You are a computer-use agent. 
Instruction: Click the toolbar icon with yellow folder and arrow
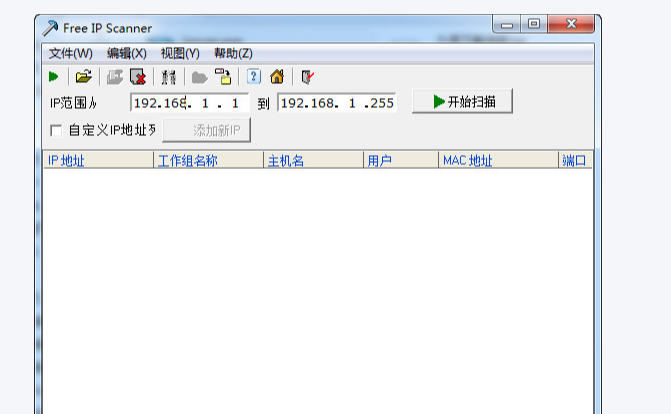(223, 77)
